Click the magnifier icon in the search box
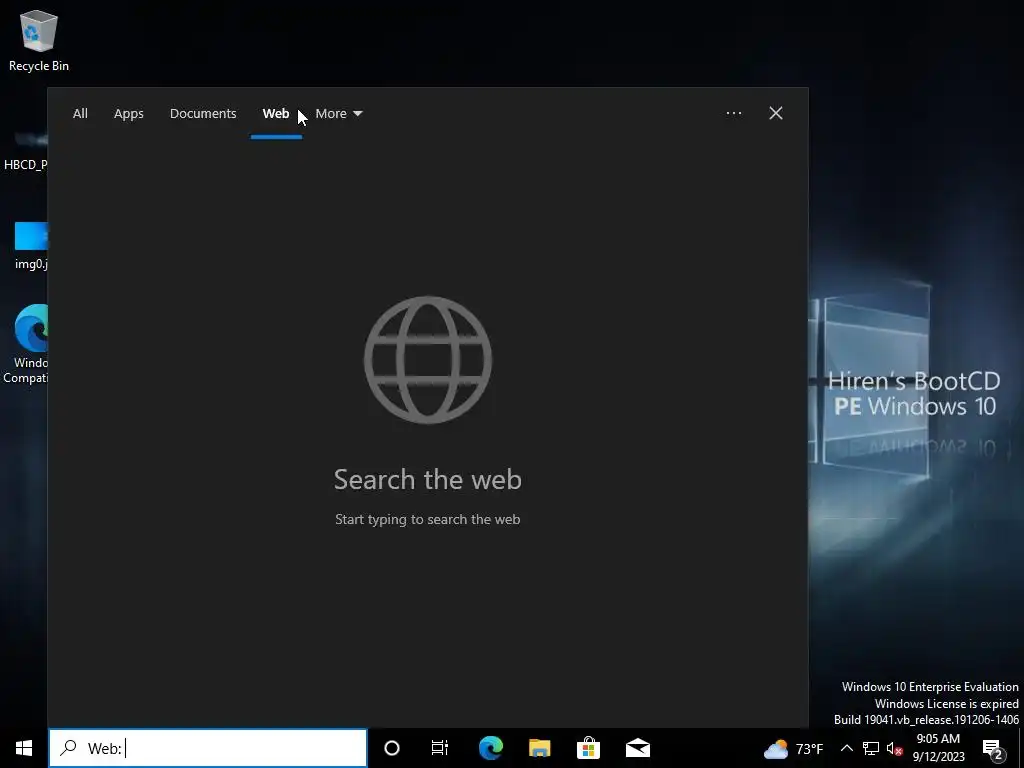The height and width of the screenshot is (768, 1024). pyautogui.click(x=68, y=748)
